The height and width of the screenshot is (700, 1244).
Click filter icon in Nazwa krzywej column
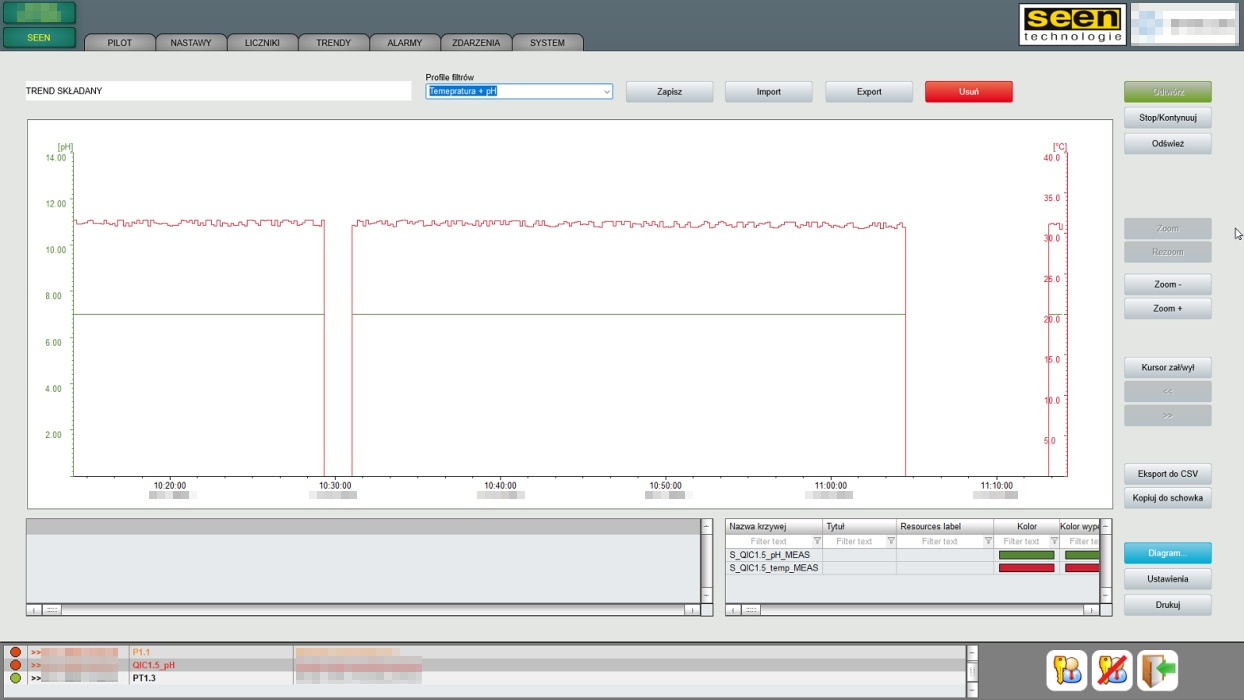[816, 541]
